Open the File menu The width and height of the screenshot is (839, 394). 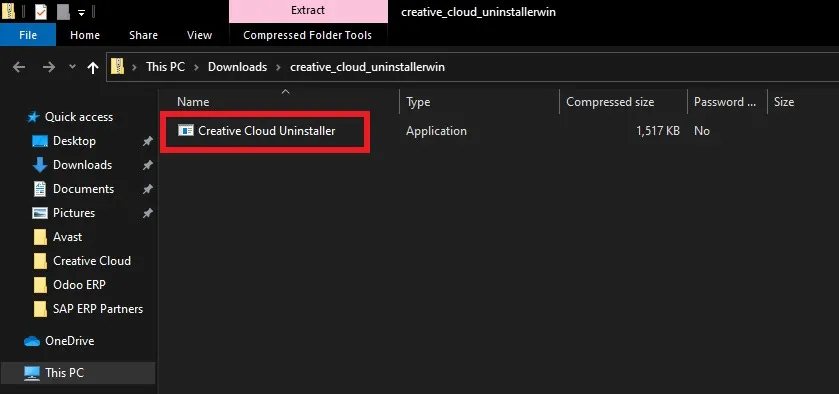pos(28,35)
